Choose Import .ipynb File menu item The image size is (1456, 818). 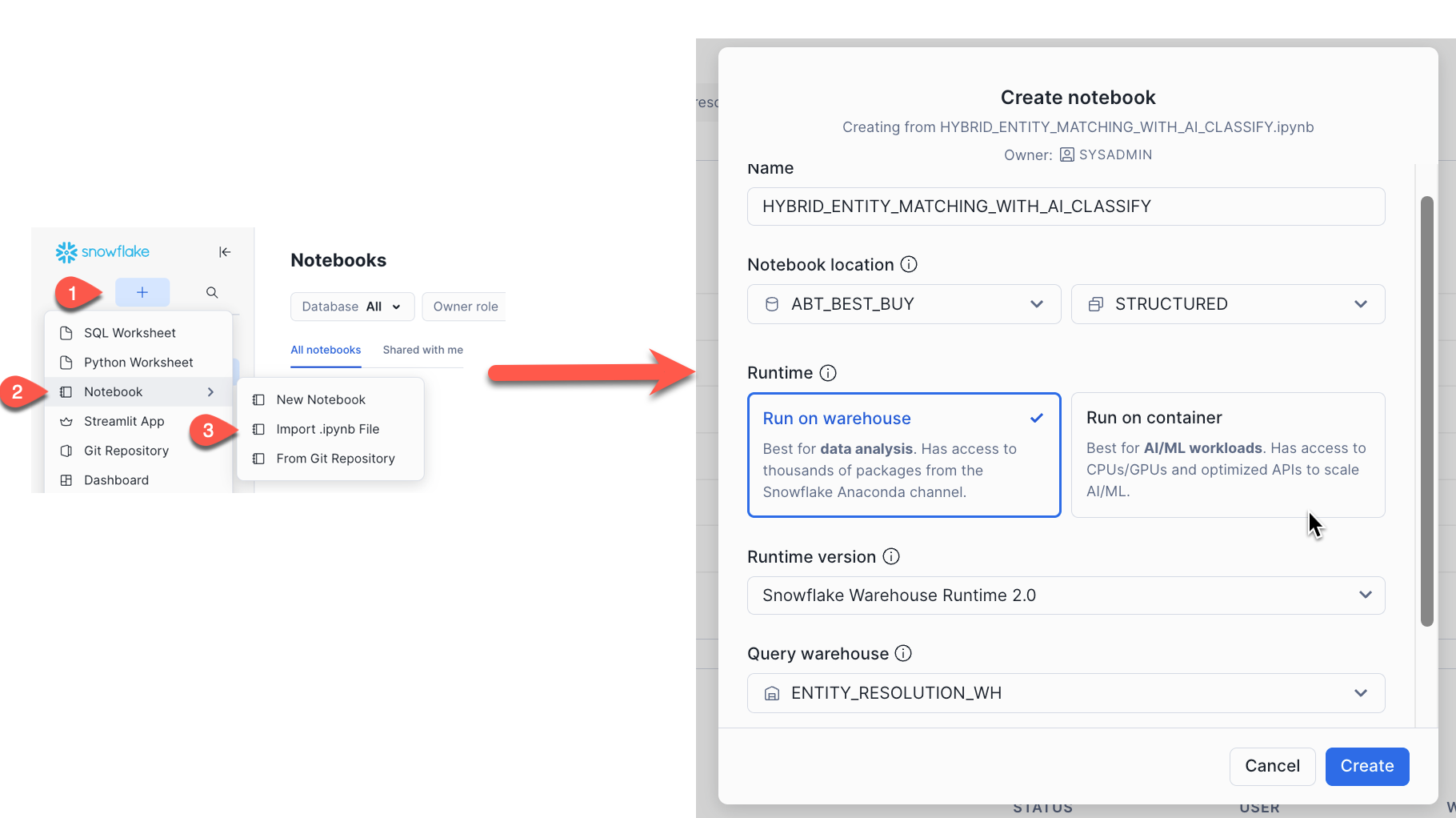click(327, 429)
